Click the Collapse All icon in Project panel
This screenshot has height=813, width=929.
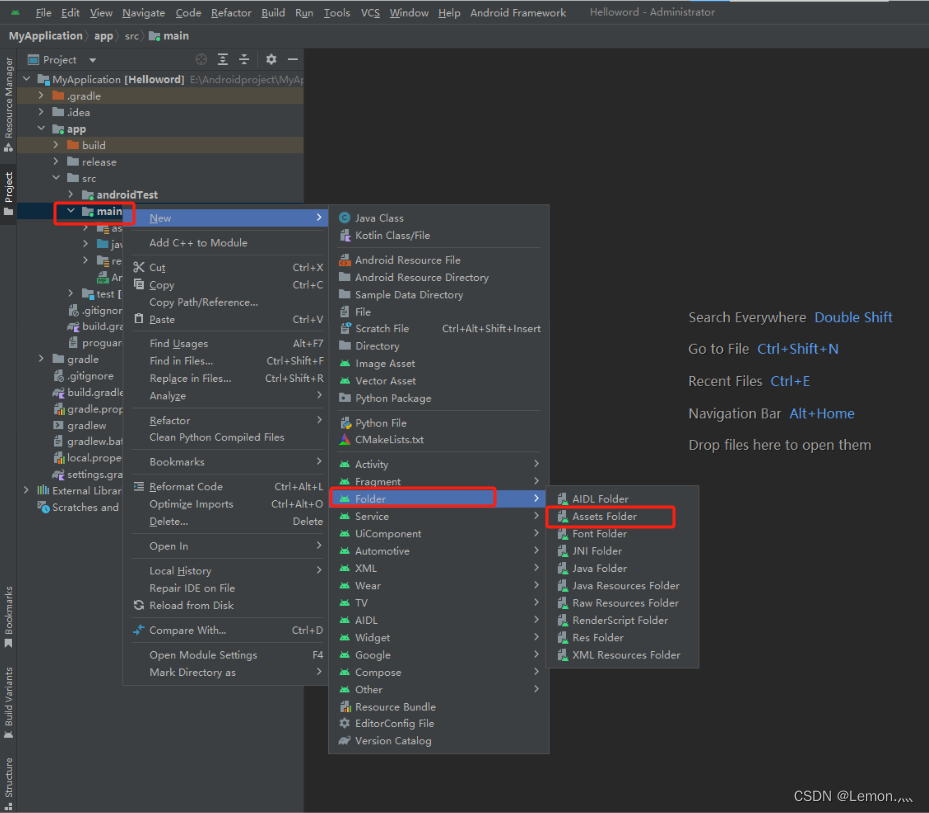244,59
